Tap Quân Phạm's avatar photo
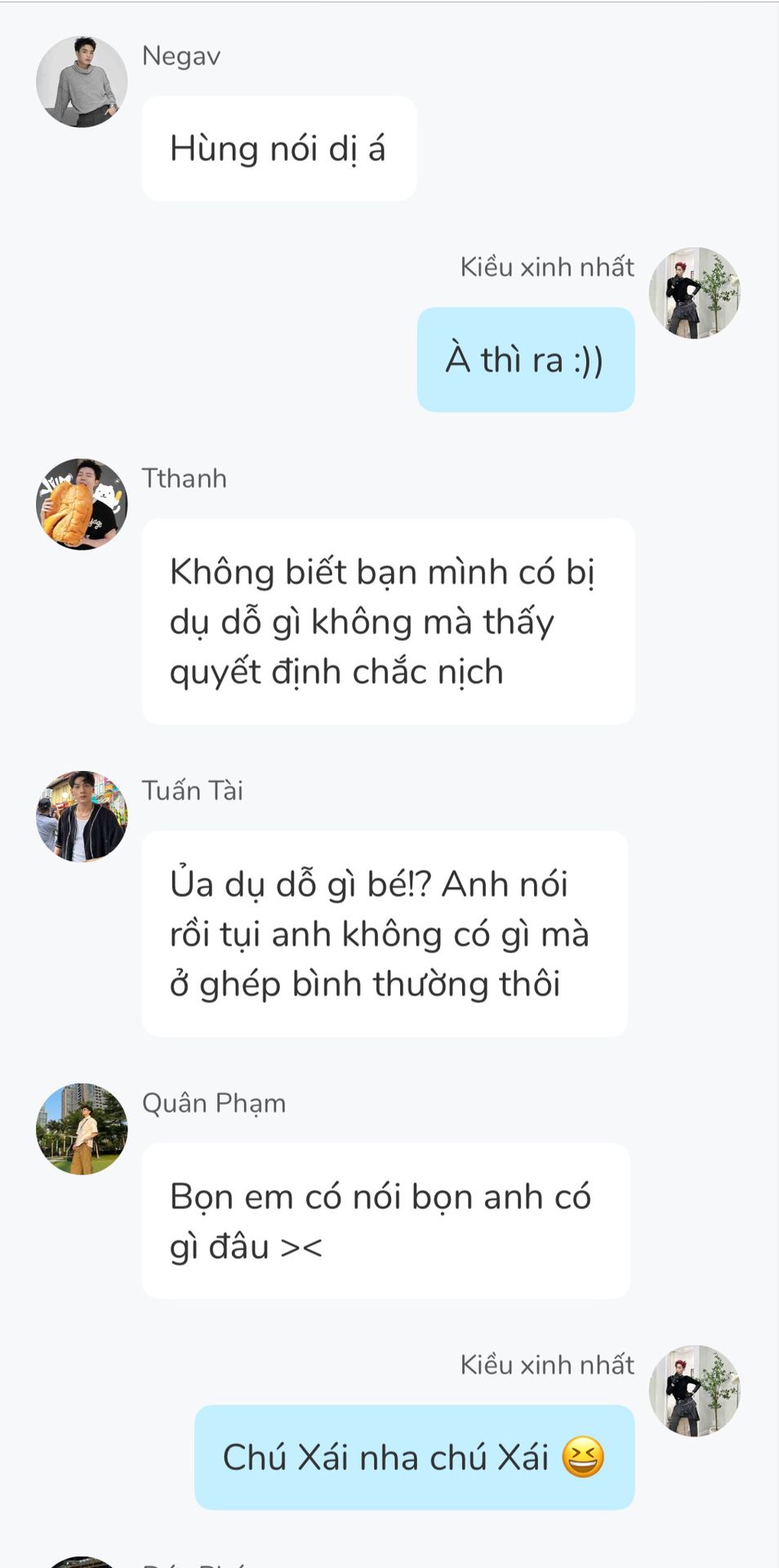 82,1129
